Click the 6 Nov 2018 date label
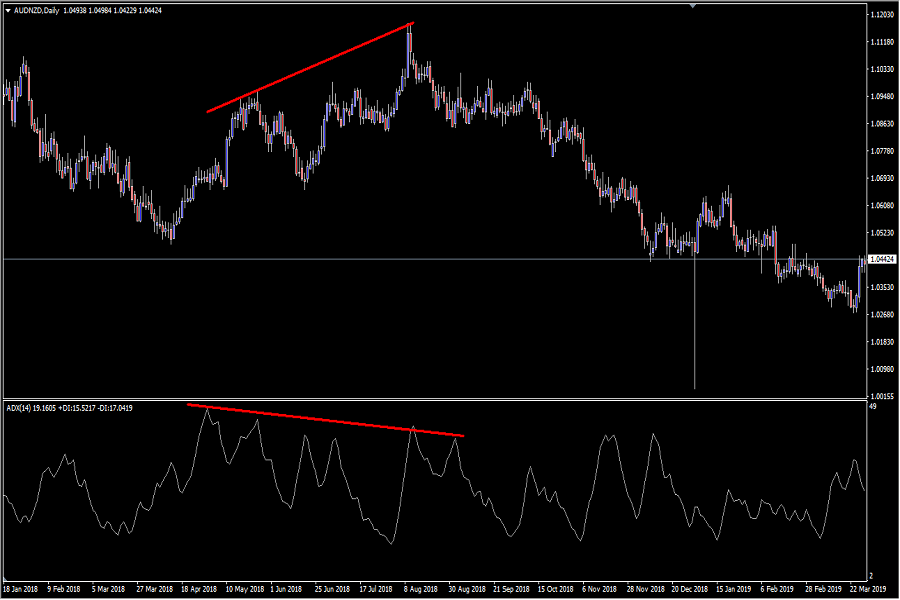900x600 pixels. 599,589
